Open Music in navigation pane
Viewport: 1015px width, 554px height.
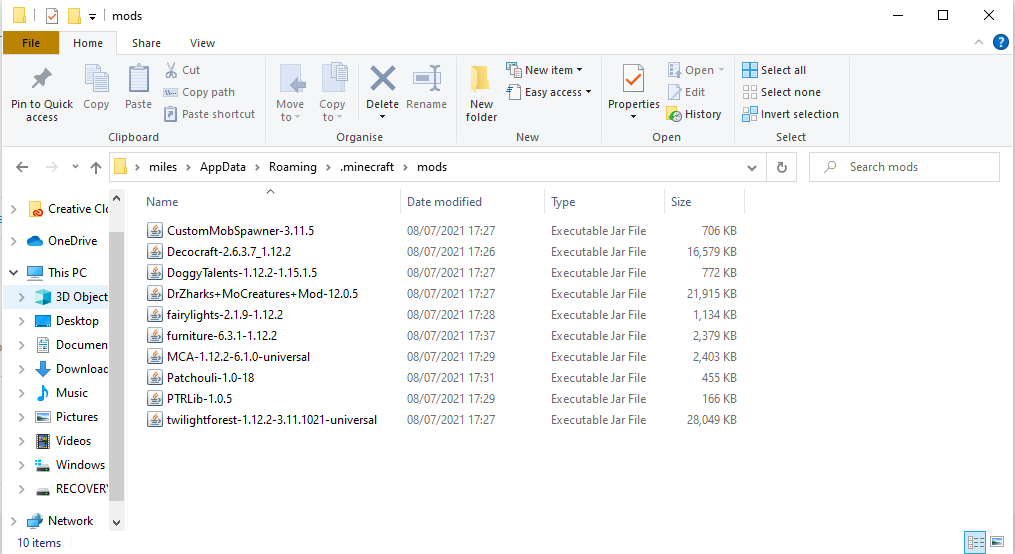tap(61, 393)
